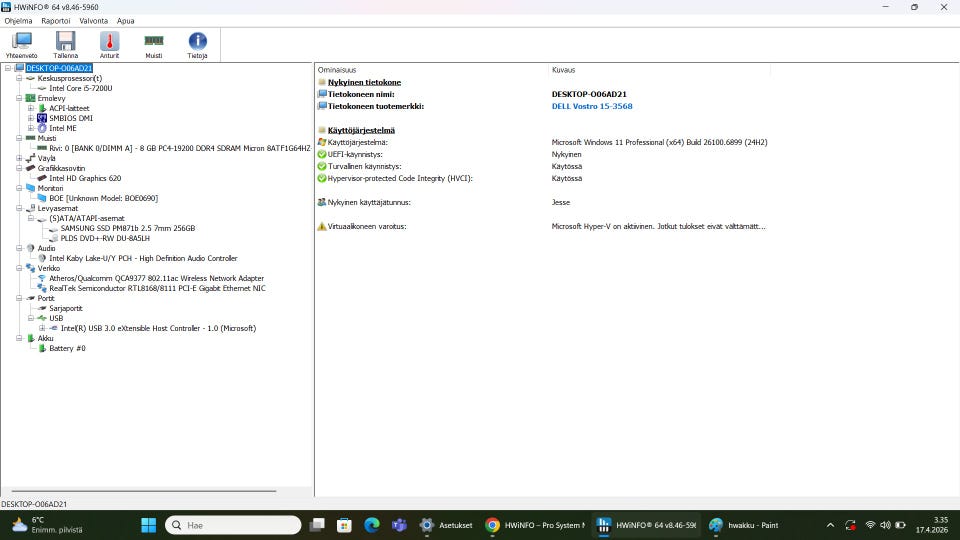This screenshot has height=540, width=960.
Task: Select the Monitori tree item
Action: click(x=50, y=188)
